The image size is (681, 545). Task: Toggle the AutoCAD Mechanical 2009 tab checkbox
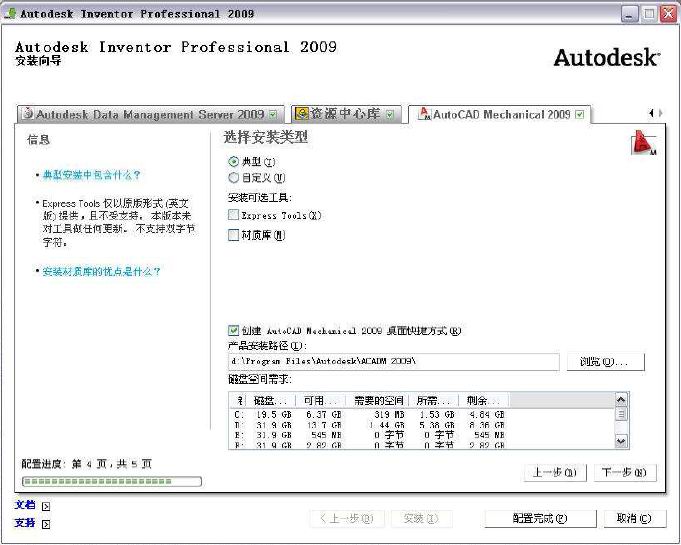(x=580, y=115)
